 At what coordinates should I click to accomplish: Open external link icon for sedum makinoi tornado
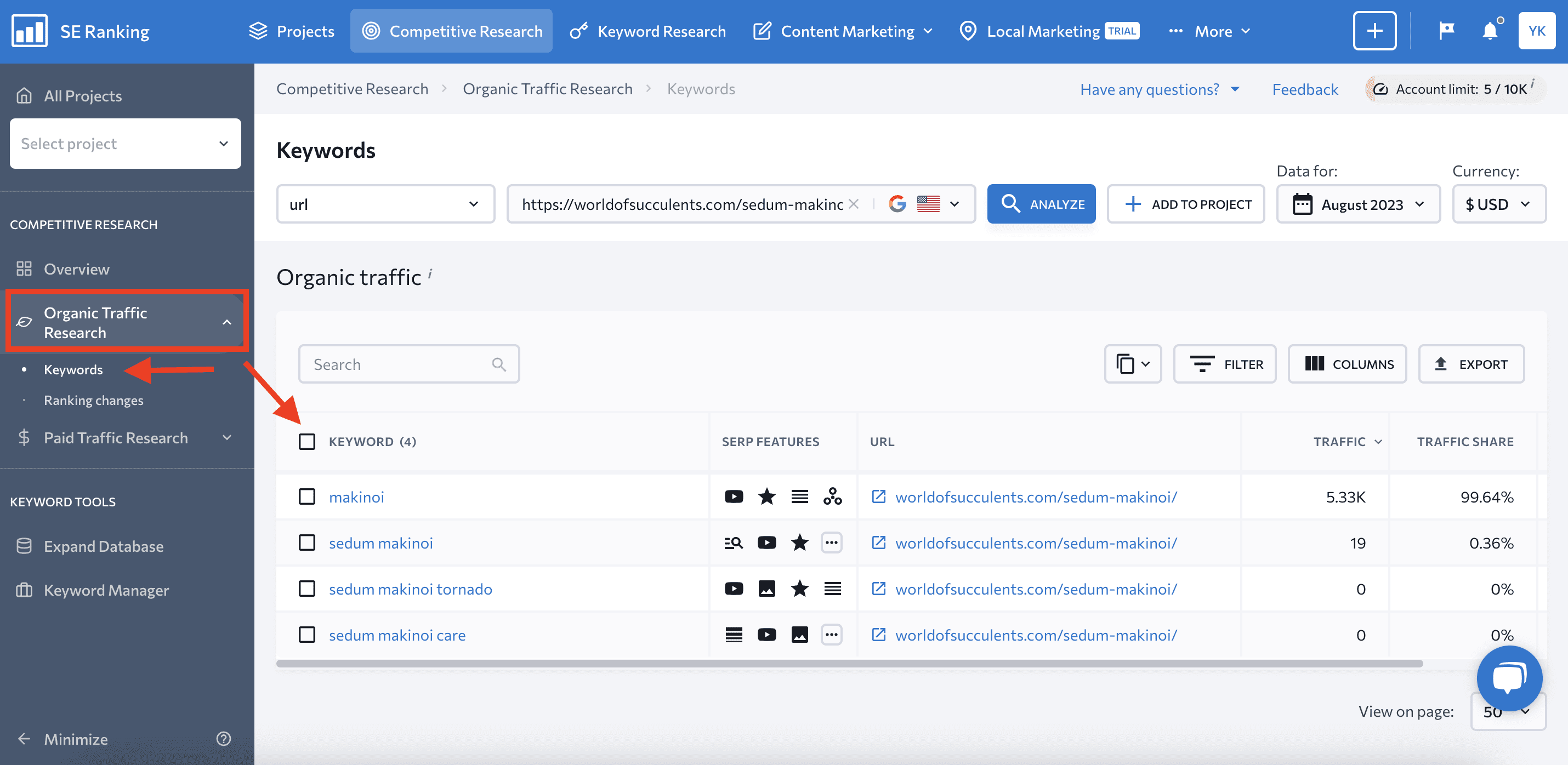coord(878,589)
